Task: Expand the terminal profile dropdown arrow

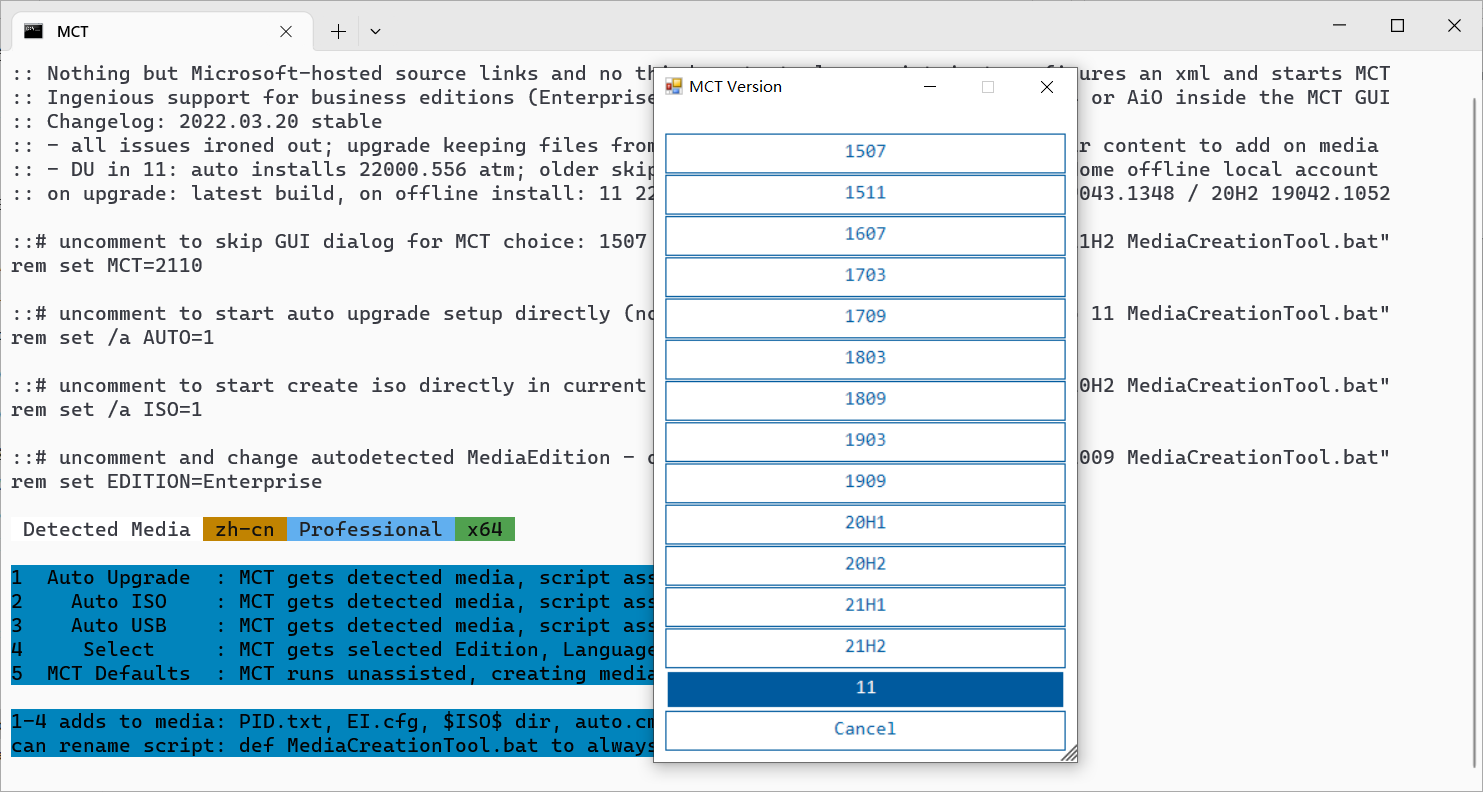Action: pyautogui.click(x=375, y=31)
